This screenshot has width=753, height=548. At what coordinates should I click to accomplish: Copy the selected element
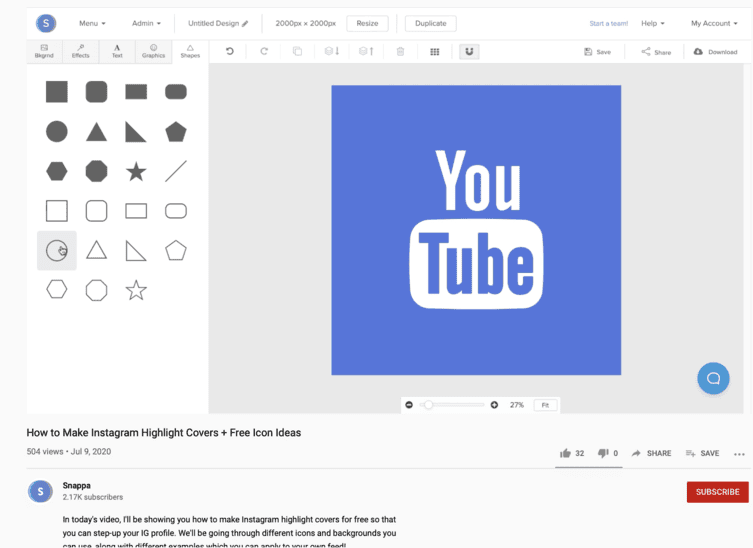tap(297, 51)
